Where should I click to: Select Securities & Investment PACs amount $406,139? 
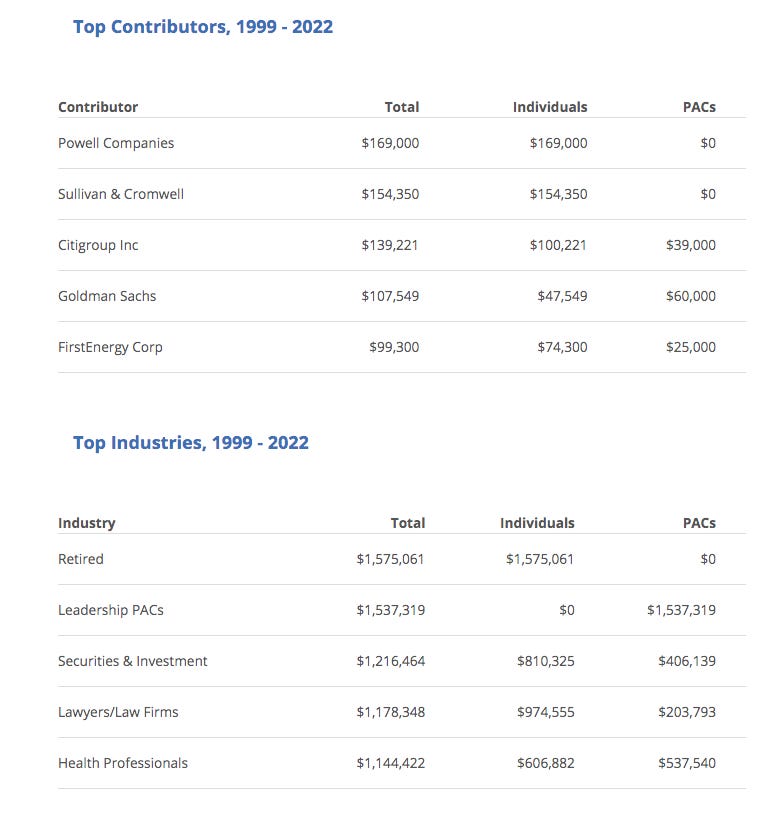pyautogui.click(x=687, y=661)
